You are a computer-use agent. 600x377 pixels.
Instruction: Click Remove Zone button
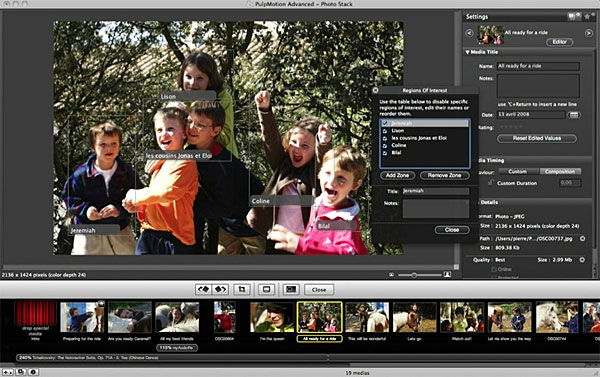point(444,175)
